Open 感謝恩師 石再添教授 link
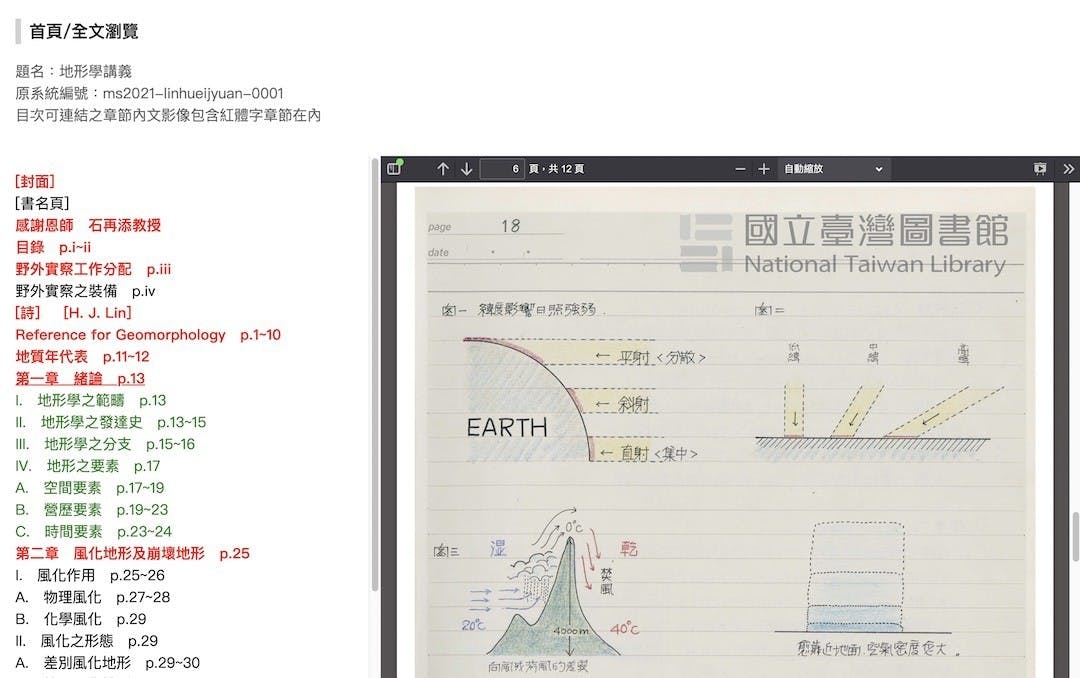The height and width of the screenshot is (678, 1080). coord(87,225)
